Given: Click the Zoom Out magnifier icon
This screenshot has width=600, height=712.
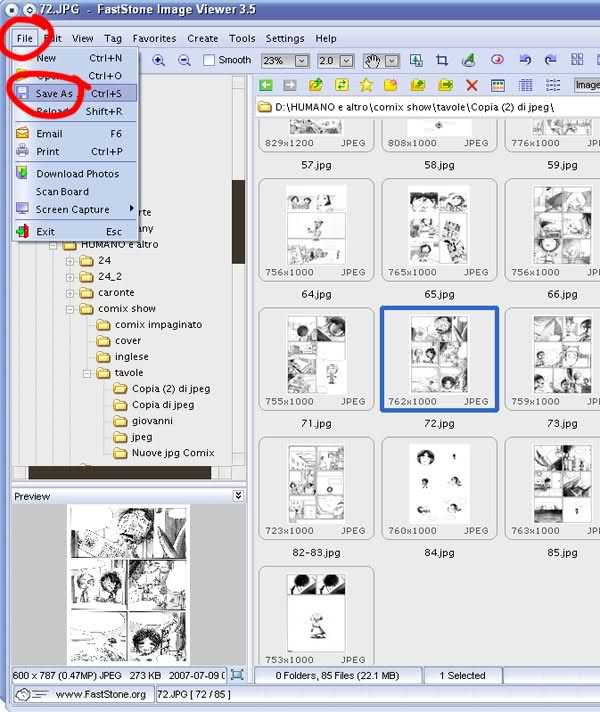Looking at the screenshot, I should [x=184, y=60].
